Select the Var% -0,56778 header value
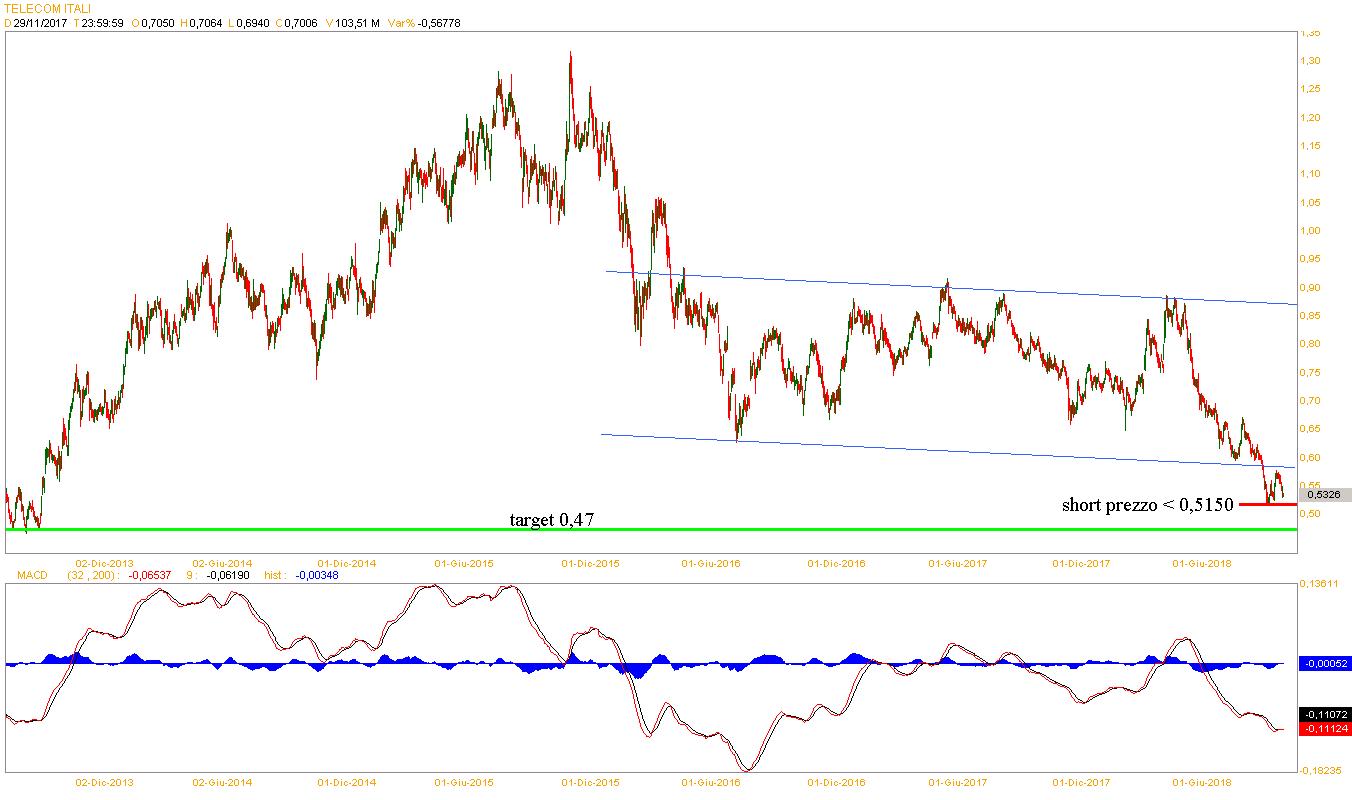Image resolution: width=1352 pixels, height=800 pixels. (x=433, y=23)
